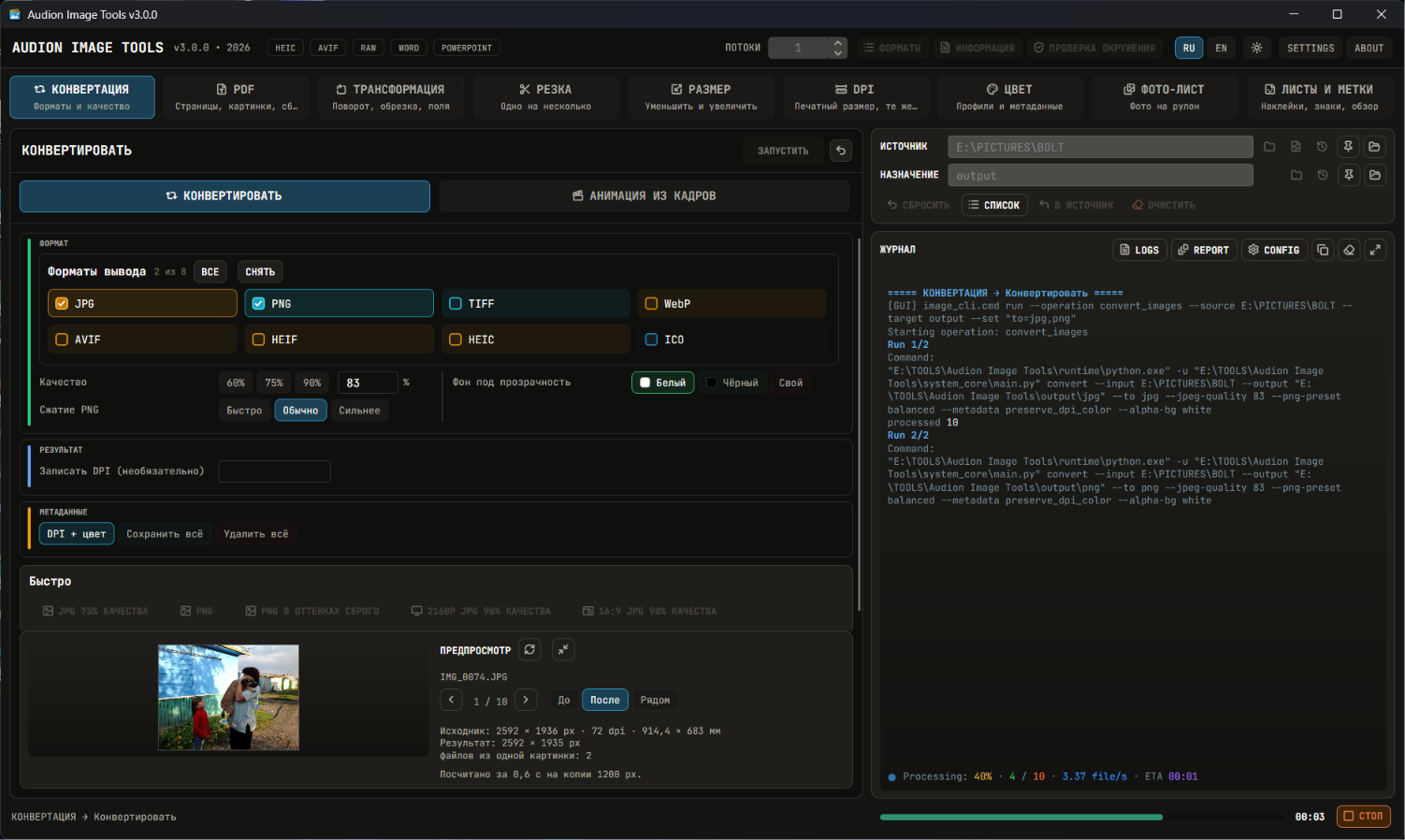Image resolution: width=1405 pixels, height=840 pixels.
Task: Click the bottom progress bar
Action: pyautogui.click(x=1082, y=817)
